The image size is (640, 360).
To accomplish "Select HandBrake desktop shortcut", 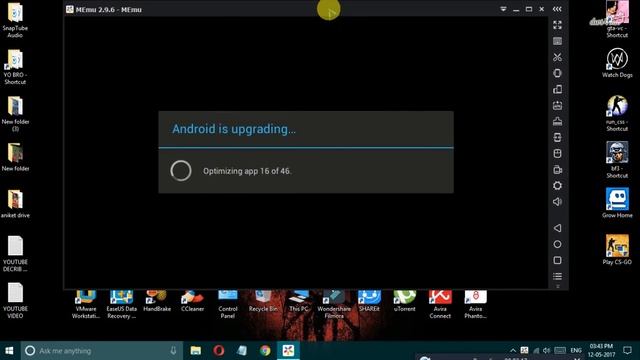I will pos(157,301).
